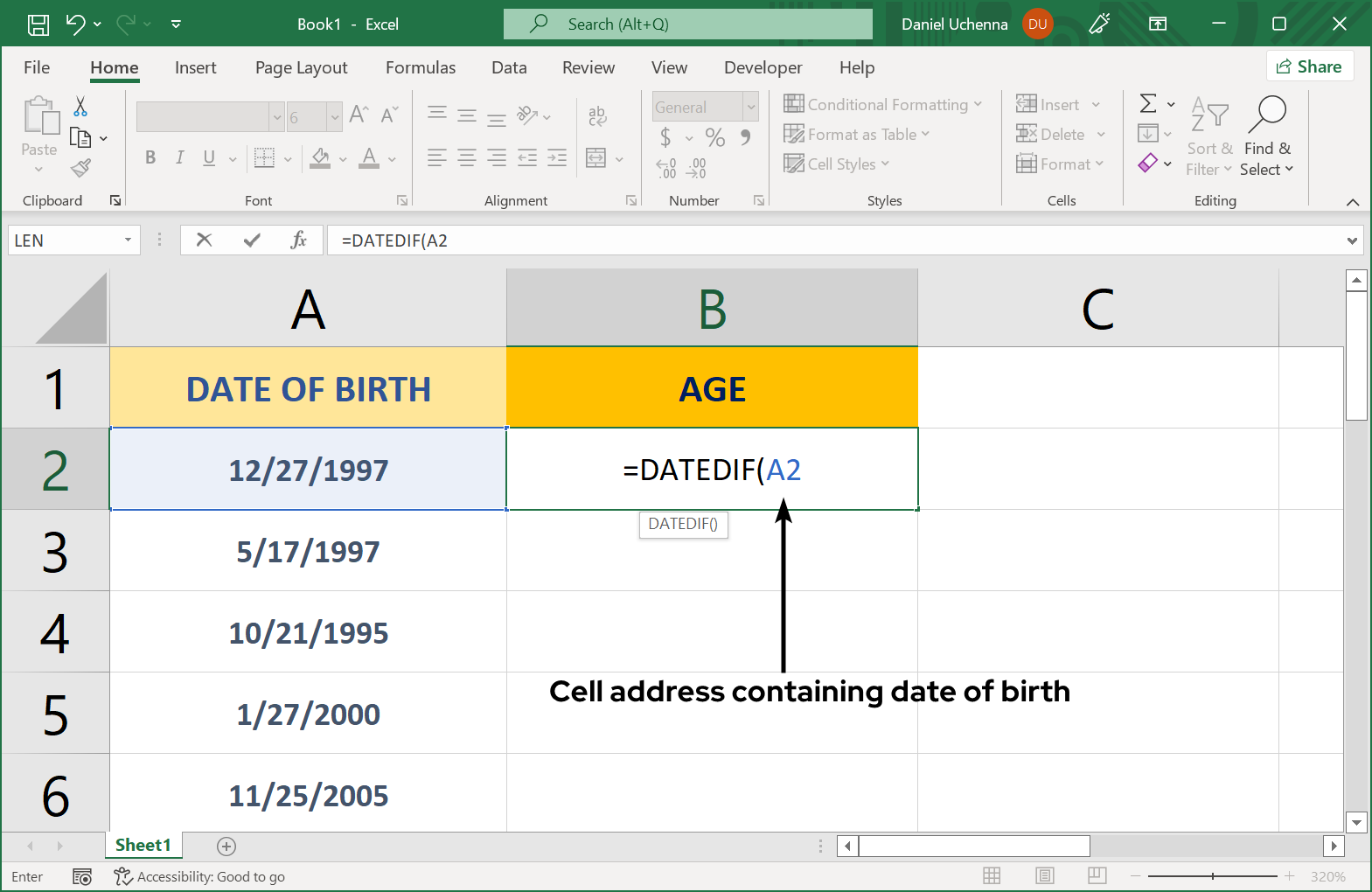The width and height of the screenshot is (1372, 892).
Task: Switch to Page Layout view in status bar
Action: 1044,876
